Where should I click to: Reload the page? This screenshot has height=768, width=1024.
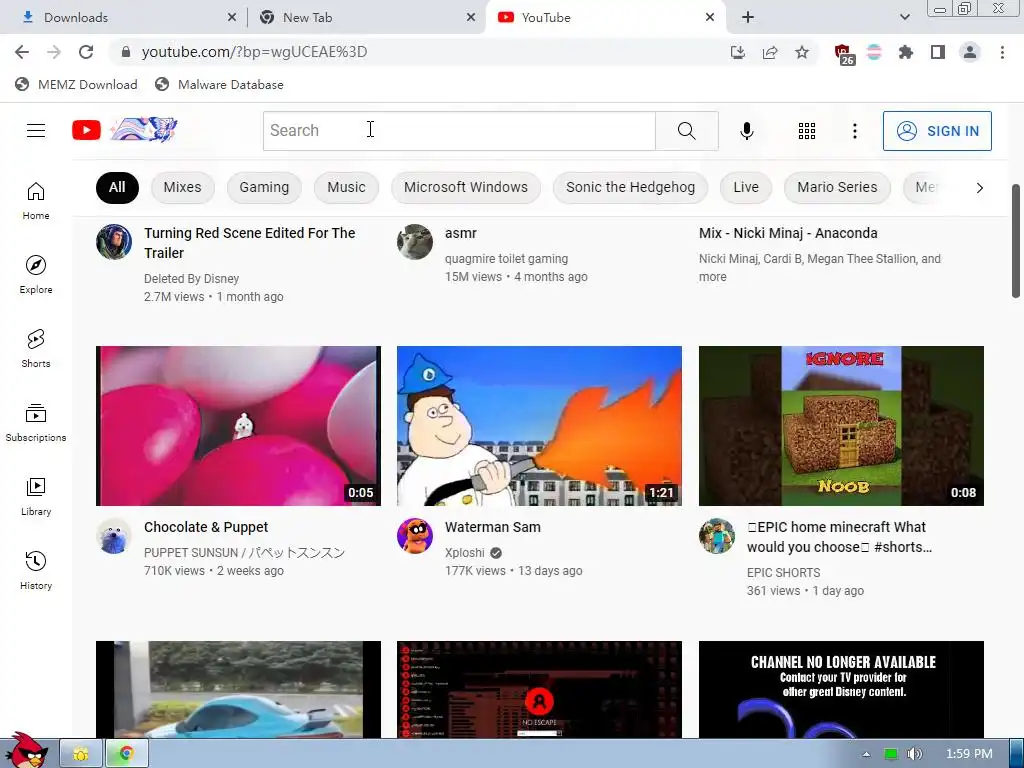tap(86, 52)
